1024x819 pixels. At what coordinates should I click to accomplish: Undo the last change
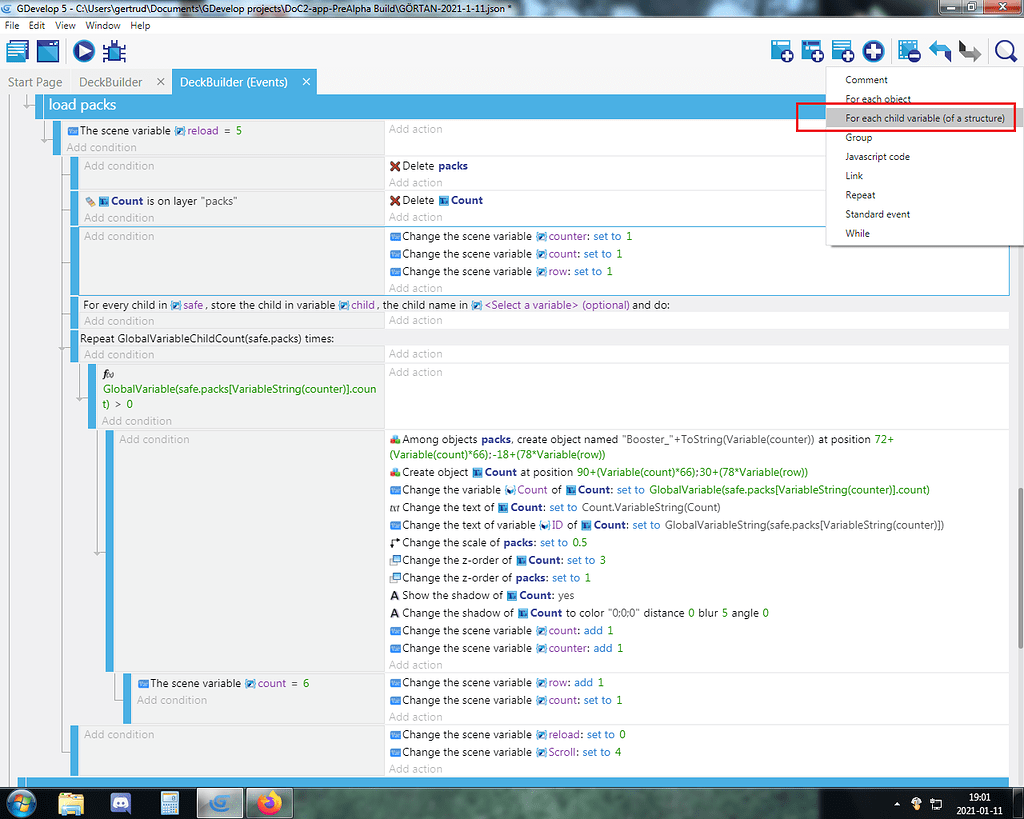(940, 50)
